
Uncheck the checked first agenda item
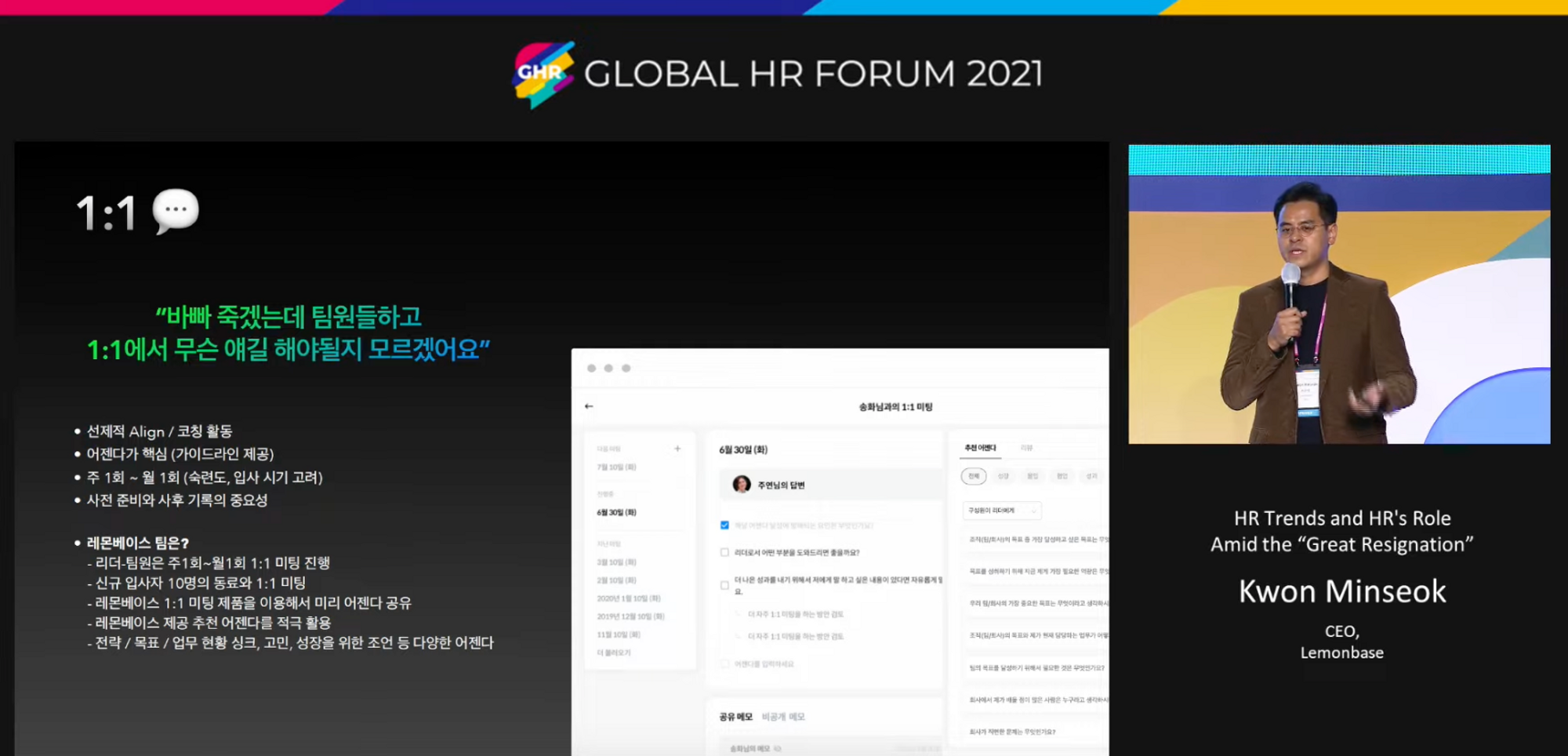pyautogui.click(x=724, y=525)
